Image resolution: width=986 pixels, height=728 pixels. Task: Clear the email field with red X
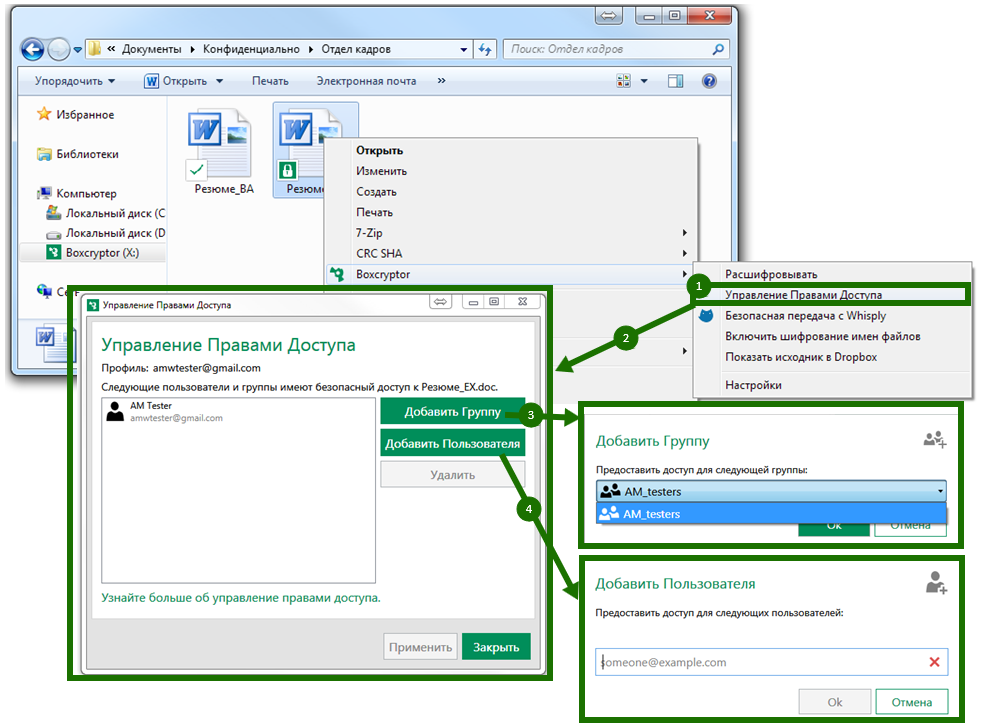(x=934, y=662)
